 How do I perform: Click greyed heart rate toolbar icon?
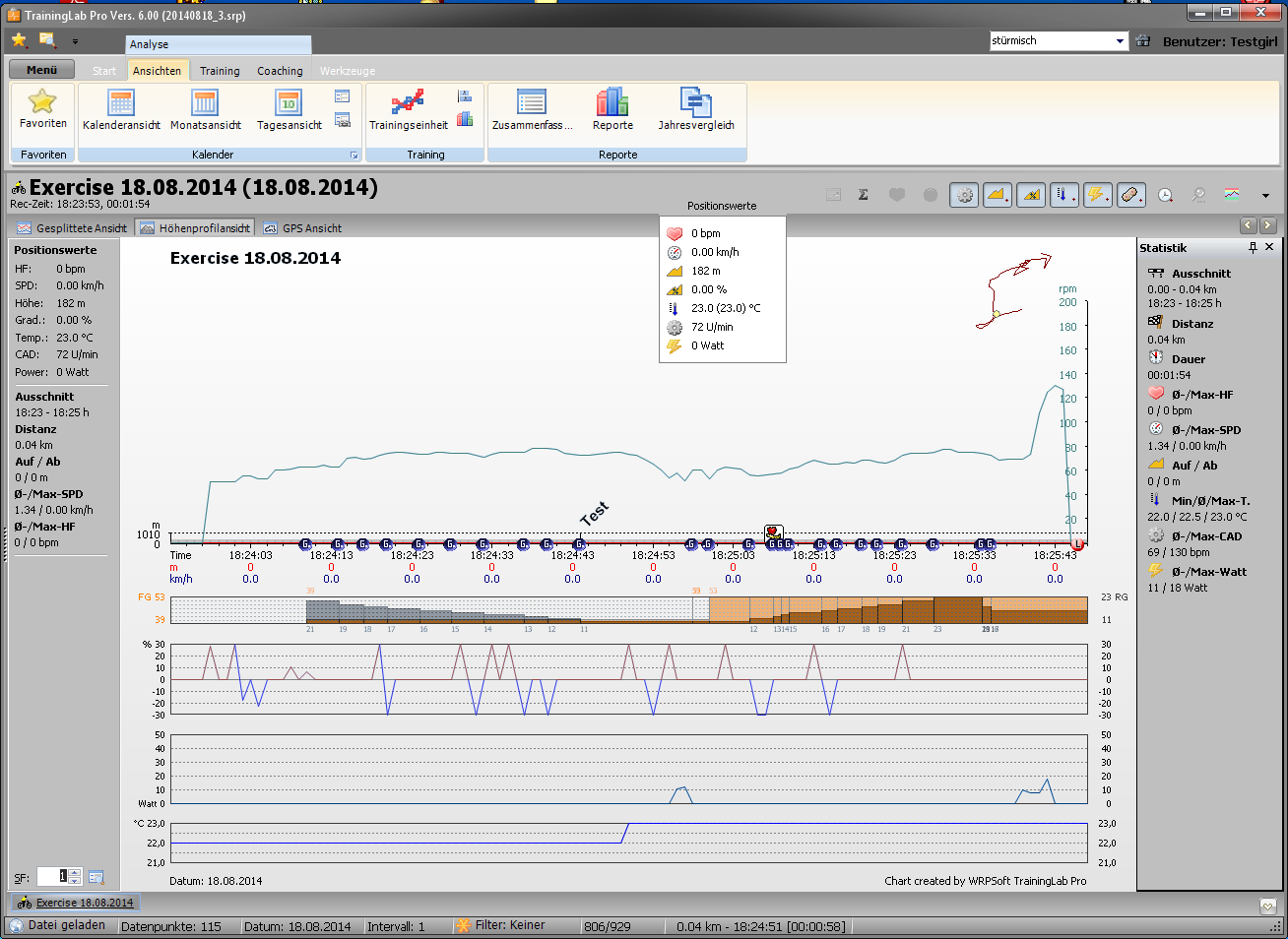click(x=897, y=195)
